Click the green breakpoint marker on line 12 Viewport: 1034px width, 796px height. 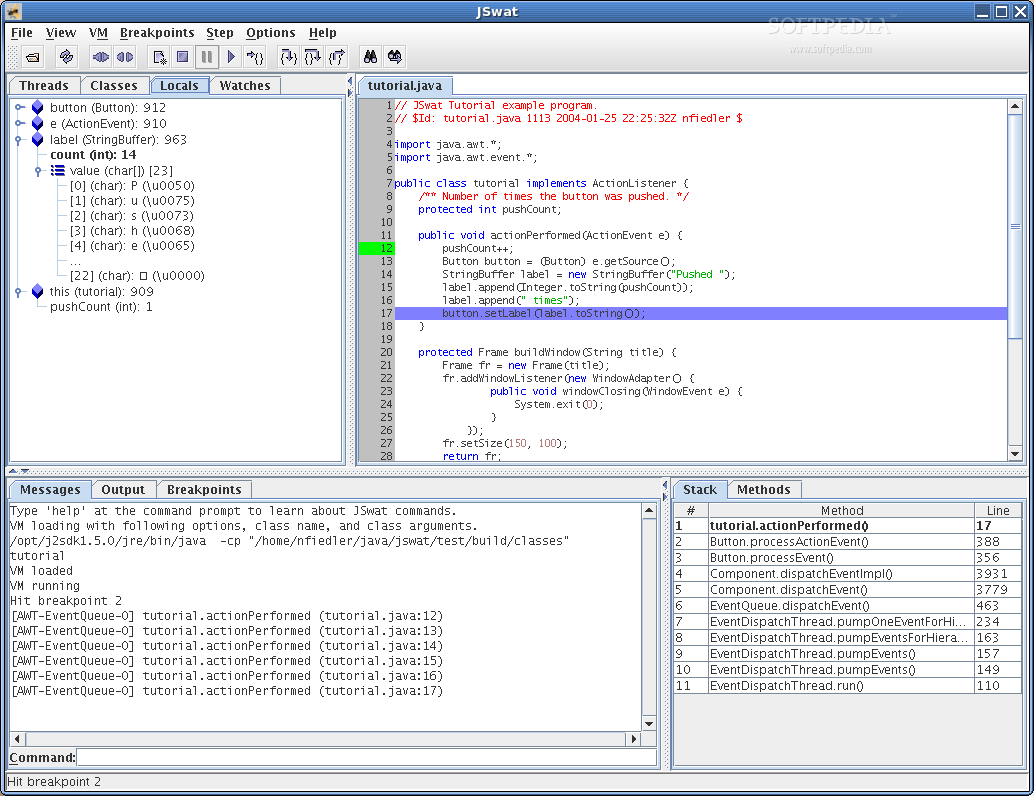(x=377, y=248)
